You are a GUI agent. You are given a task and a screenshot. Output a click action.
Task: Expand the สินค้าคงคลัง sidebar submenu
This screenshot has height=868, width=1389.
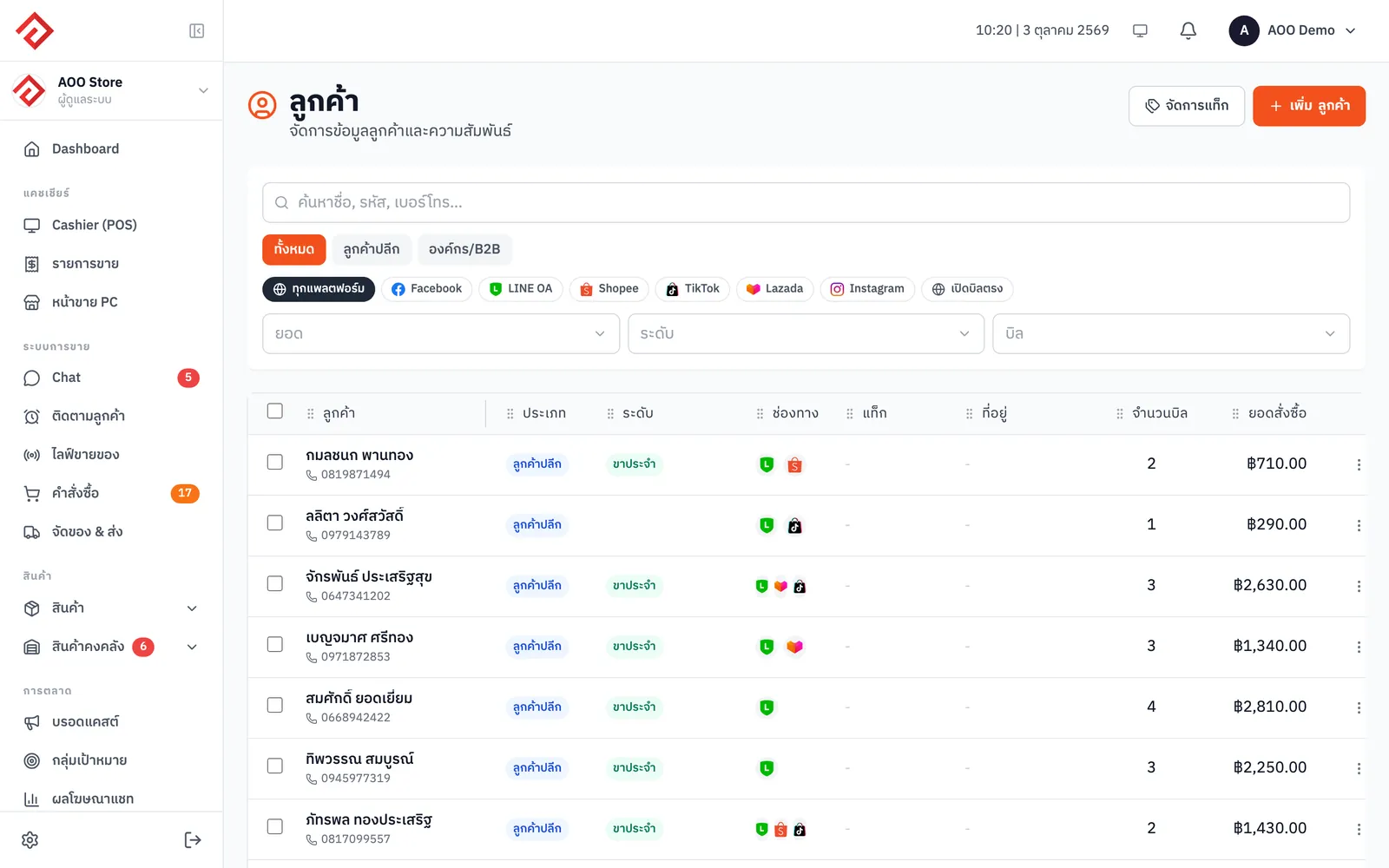coord(111,647)
